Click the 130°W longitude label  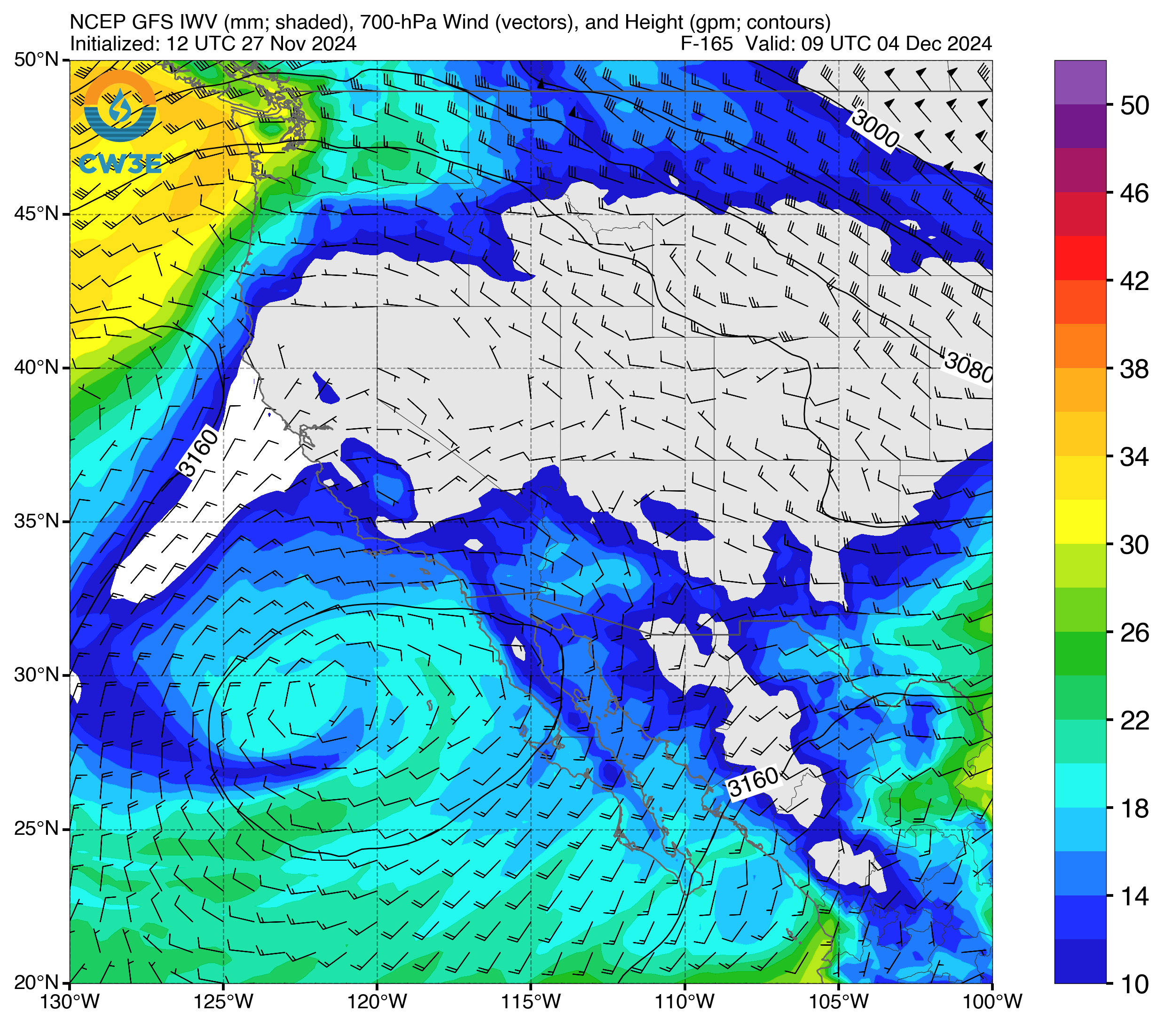70,1001
